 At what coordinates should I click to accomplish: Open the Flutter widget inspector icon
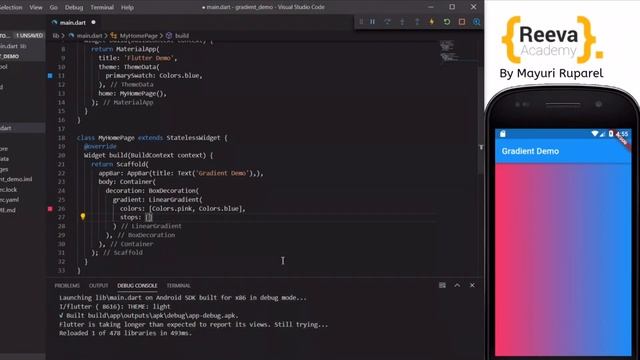coord(476,22)
